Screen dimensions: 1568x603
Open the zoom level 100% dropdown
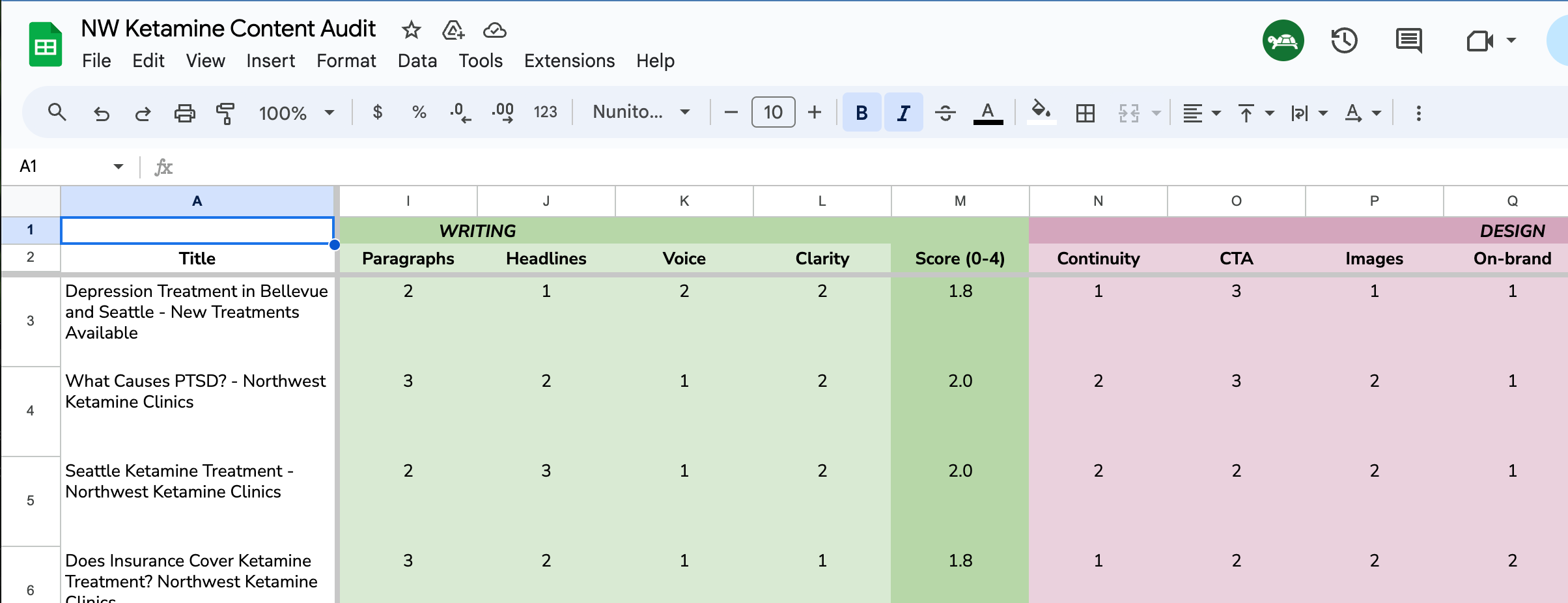click(x=296, y=113)
